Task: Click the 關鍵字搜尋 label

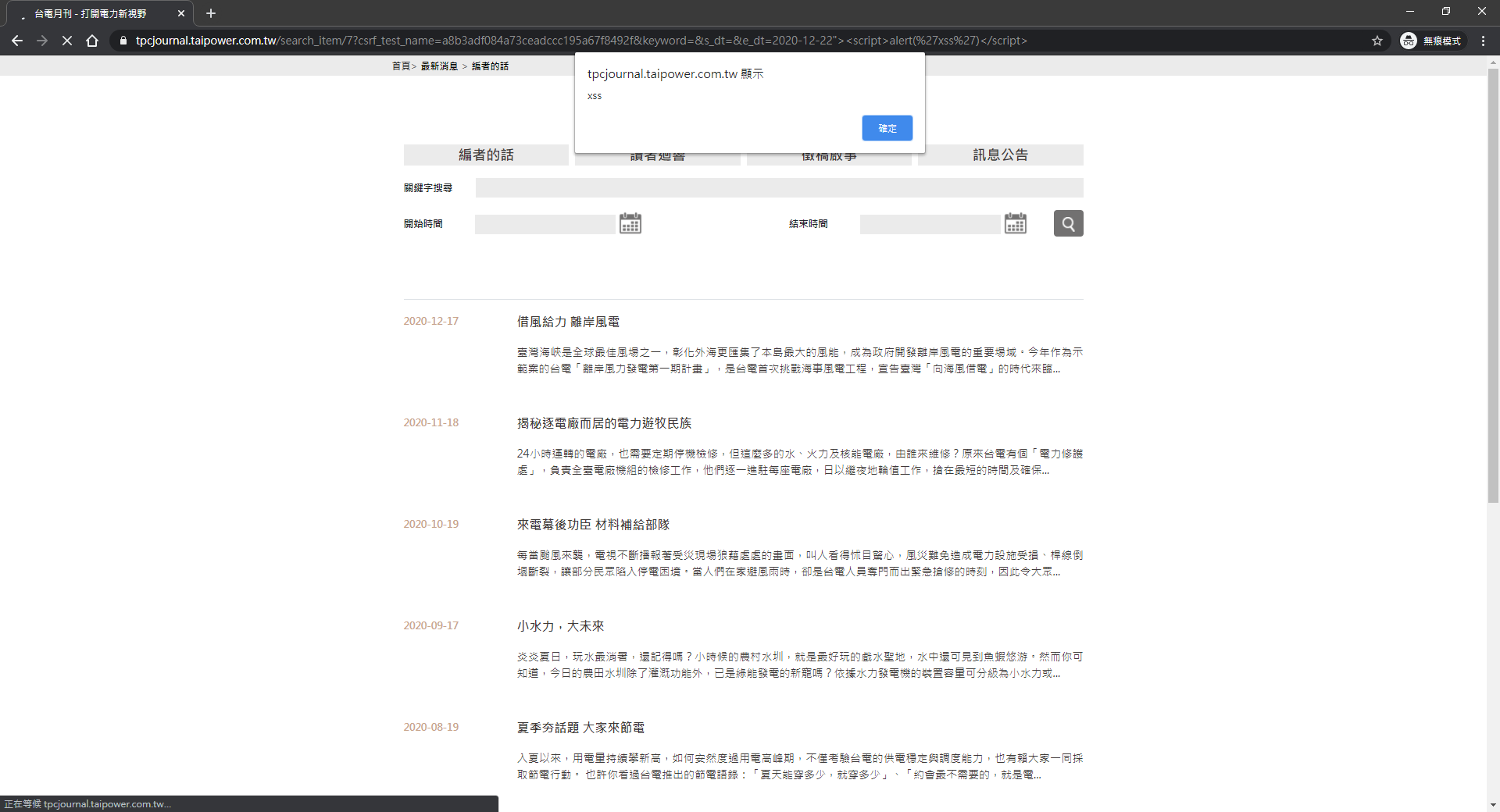Action: point(428,187)
